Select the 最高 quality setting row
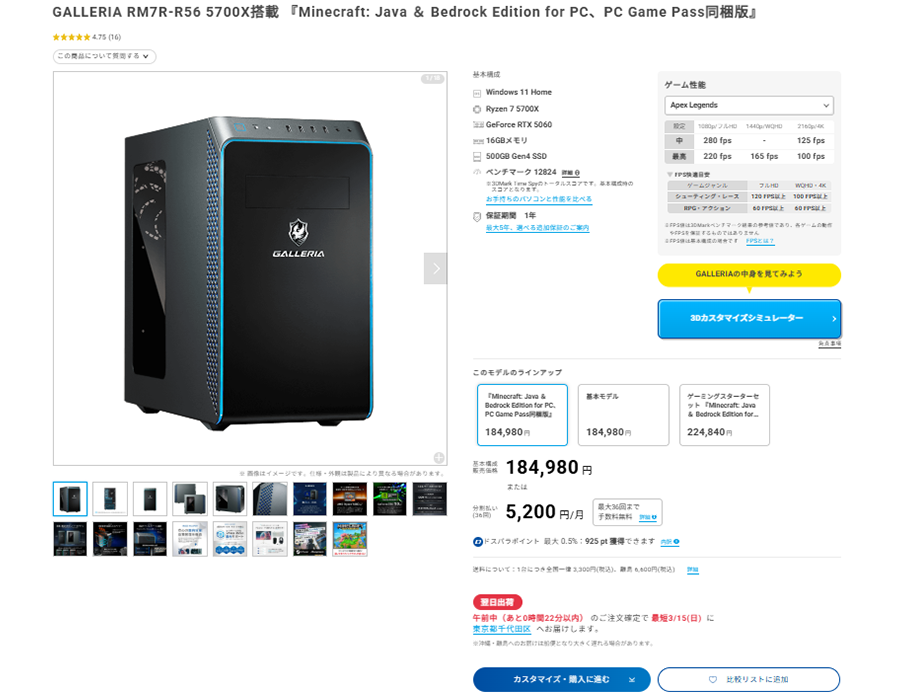Viewport: 900px width, 700px height. pos(681,157)
